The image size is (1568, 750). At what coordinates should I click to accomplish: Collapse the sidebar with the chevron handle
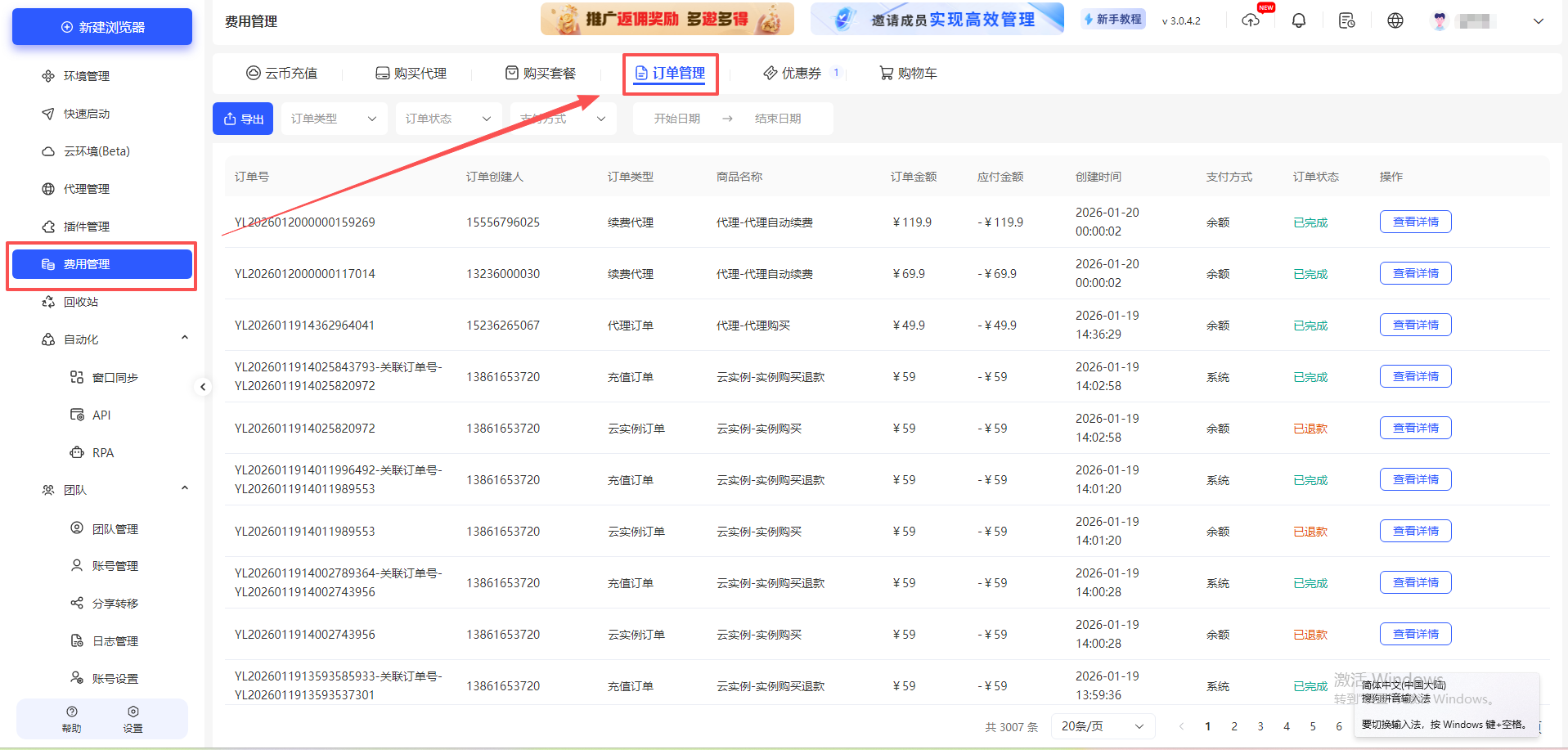[x=202, y=387]
